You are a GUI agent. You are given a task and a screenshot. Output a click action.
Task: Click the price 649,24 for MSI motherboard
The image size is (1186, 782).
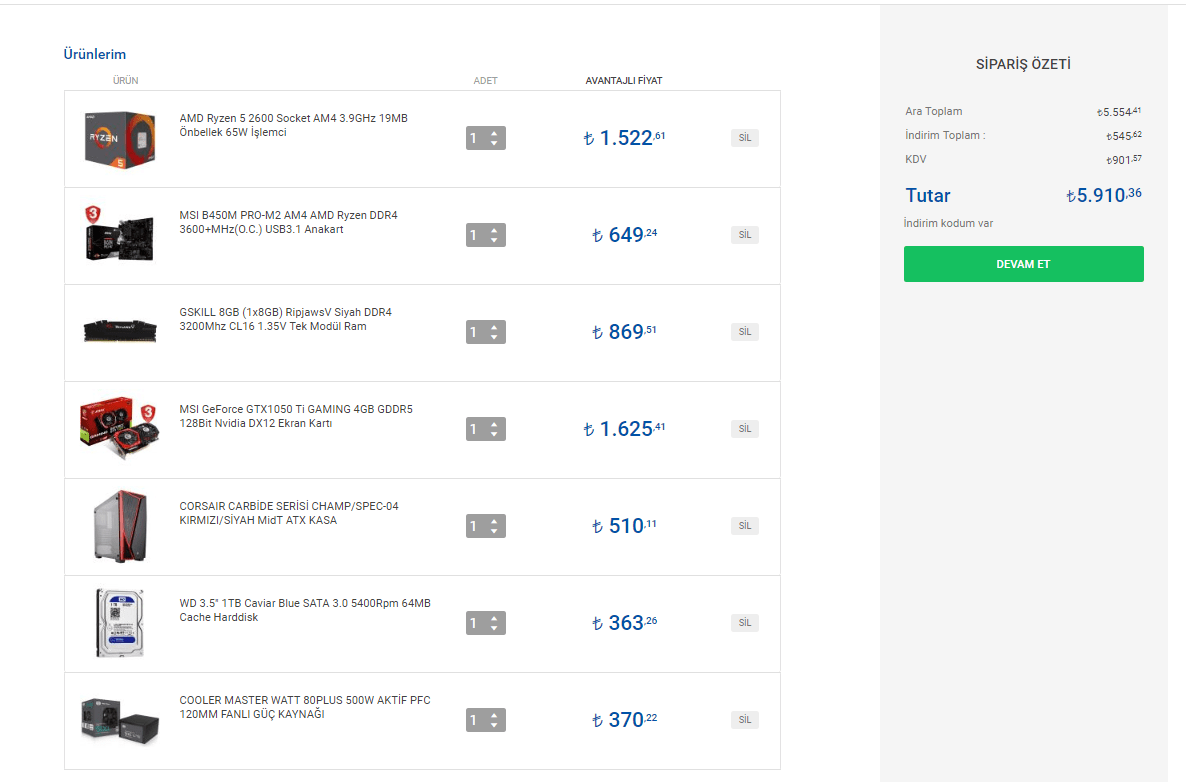[x=624, y=234]
